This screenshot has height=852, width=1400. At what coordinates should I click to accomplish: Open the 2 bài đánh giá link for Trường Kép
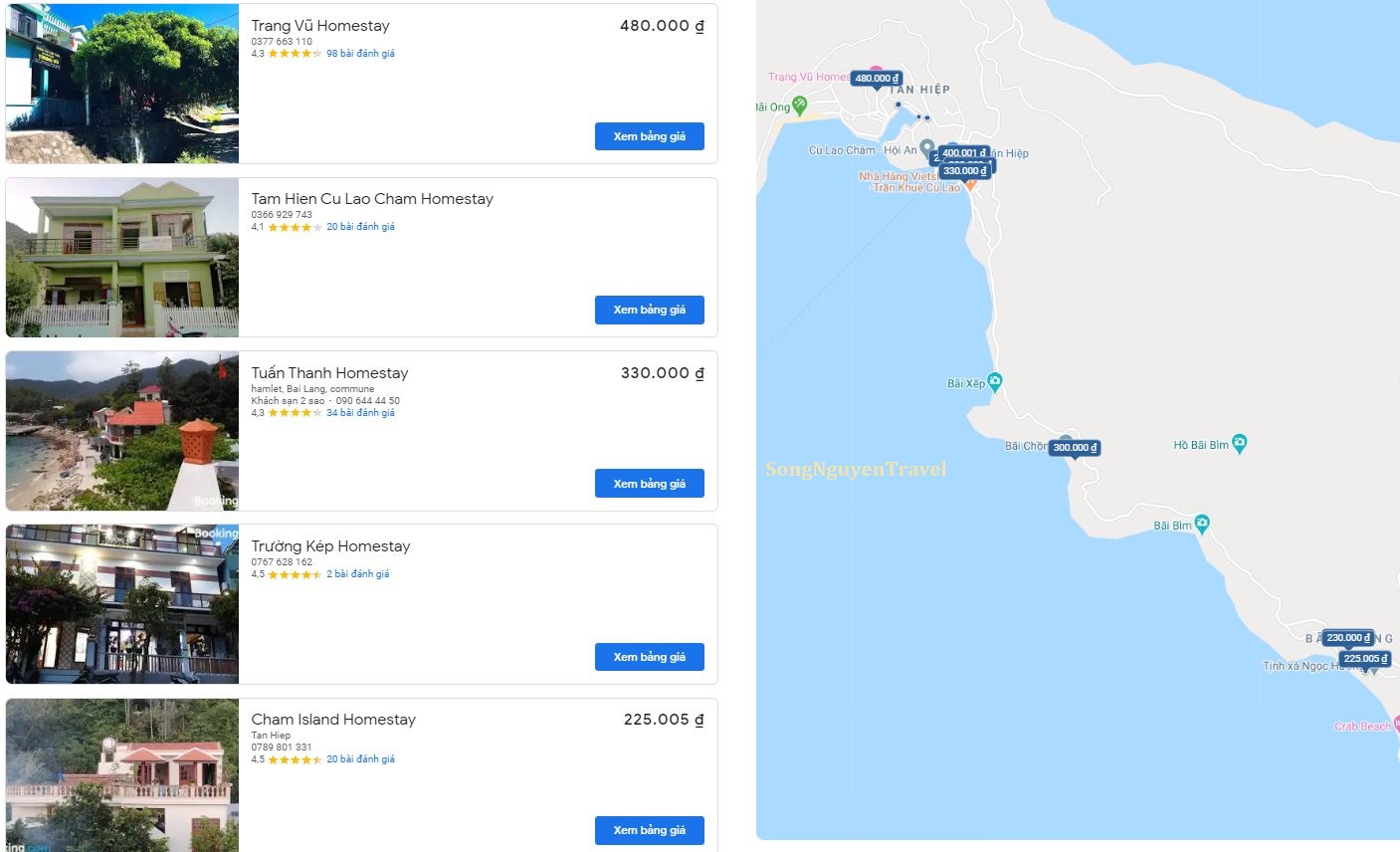pos(356,573)
